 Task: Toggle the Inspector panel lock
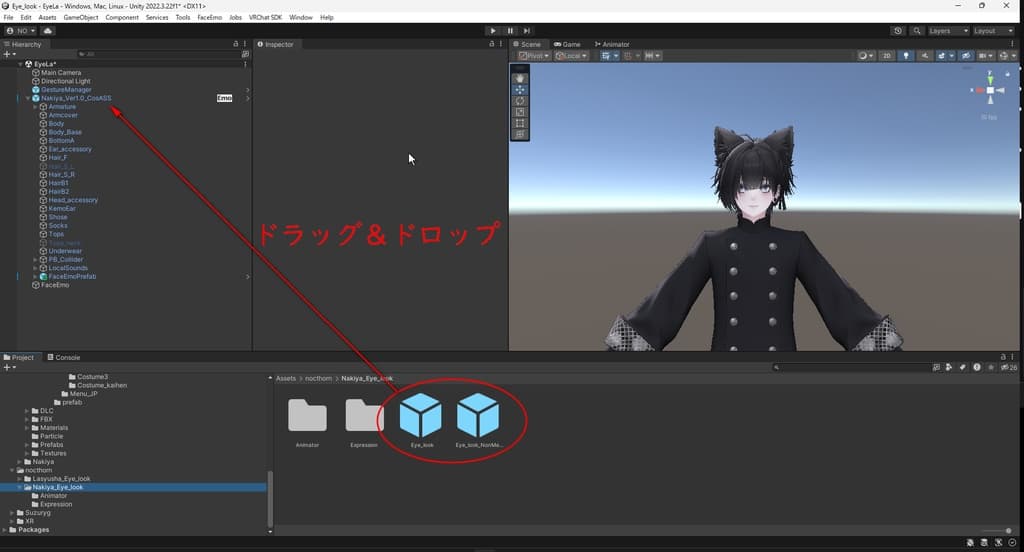(492, 44)
